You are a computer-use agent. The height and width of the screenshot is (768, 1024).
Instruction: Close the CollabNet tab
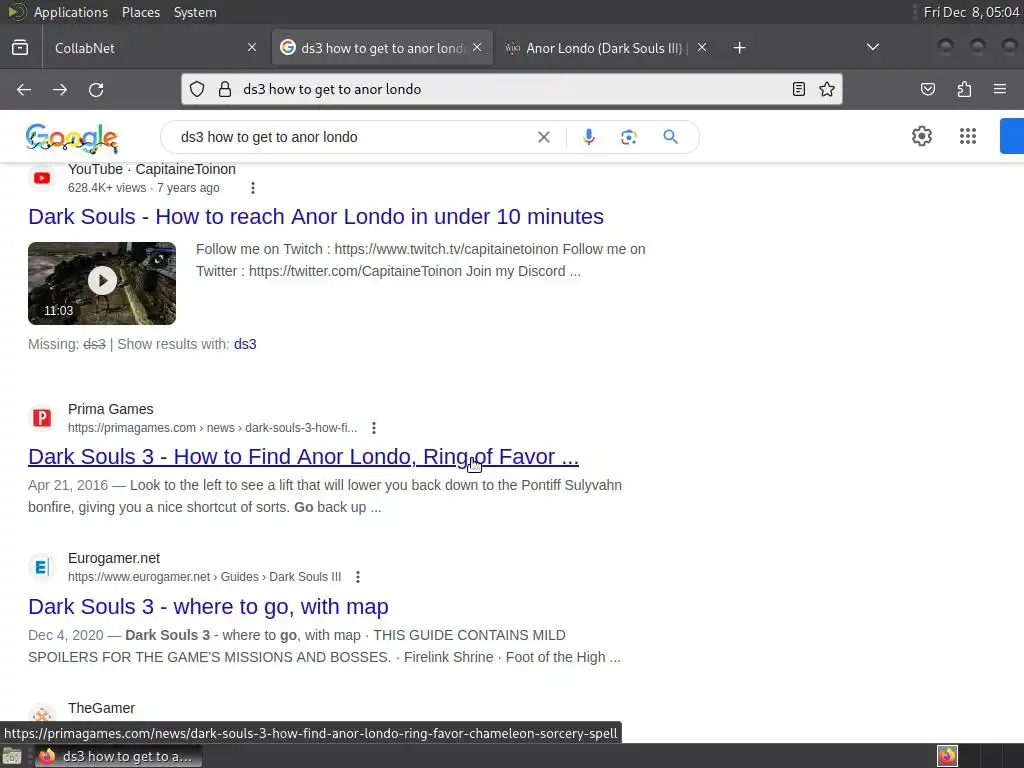[x=252, y=47]
